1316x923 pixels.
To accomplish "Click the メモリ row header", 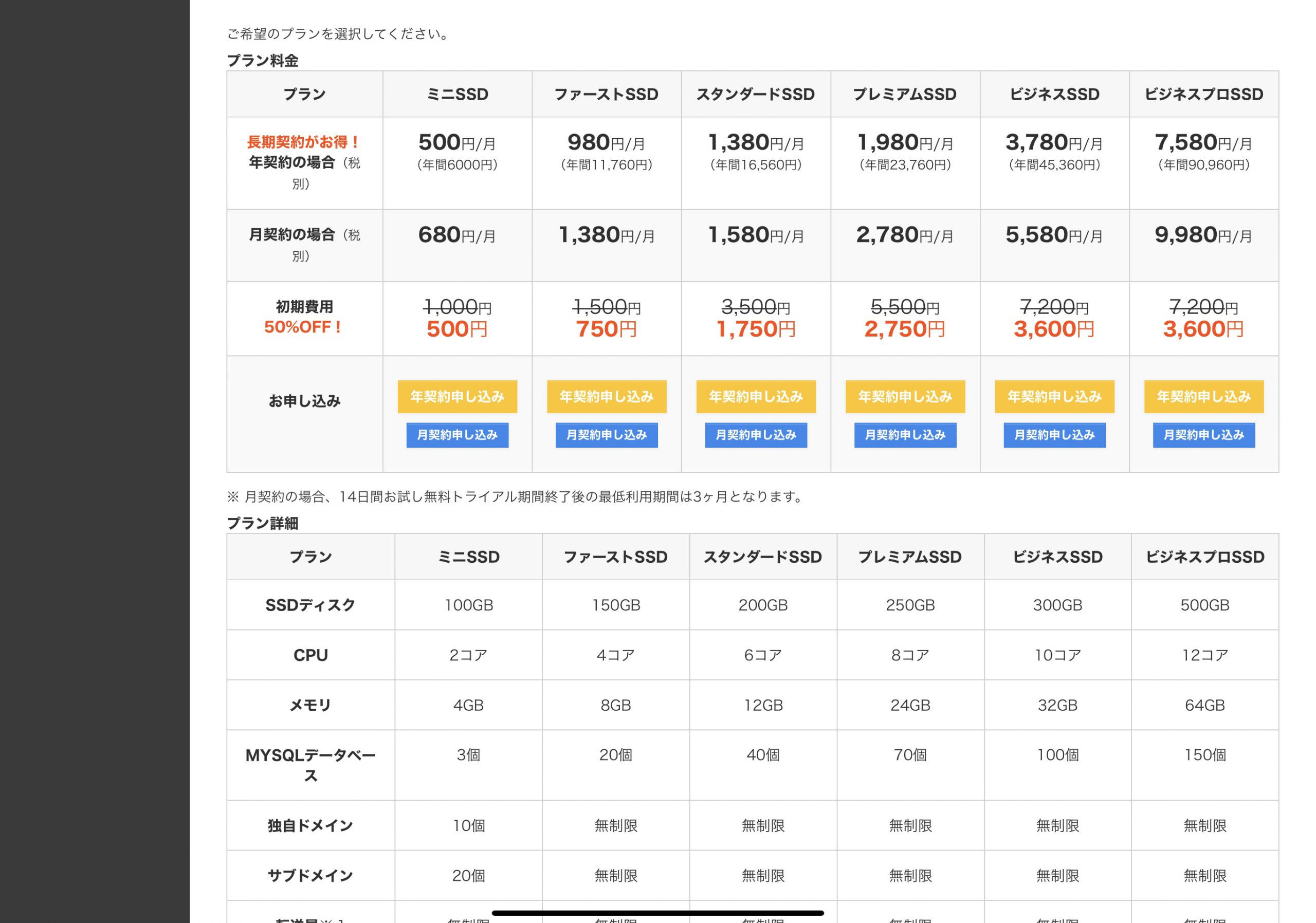I will point(310,705).
